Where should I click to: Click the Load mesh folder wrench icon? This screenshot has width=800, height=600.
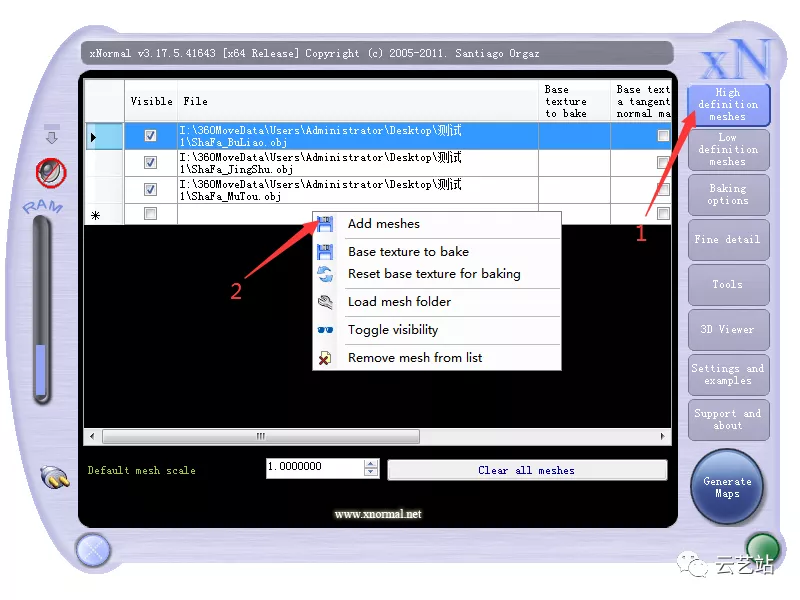[325, 302]
